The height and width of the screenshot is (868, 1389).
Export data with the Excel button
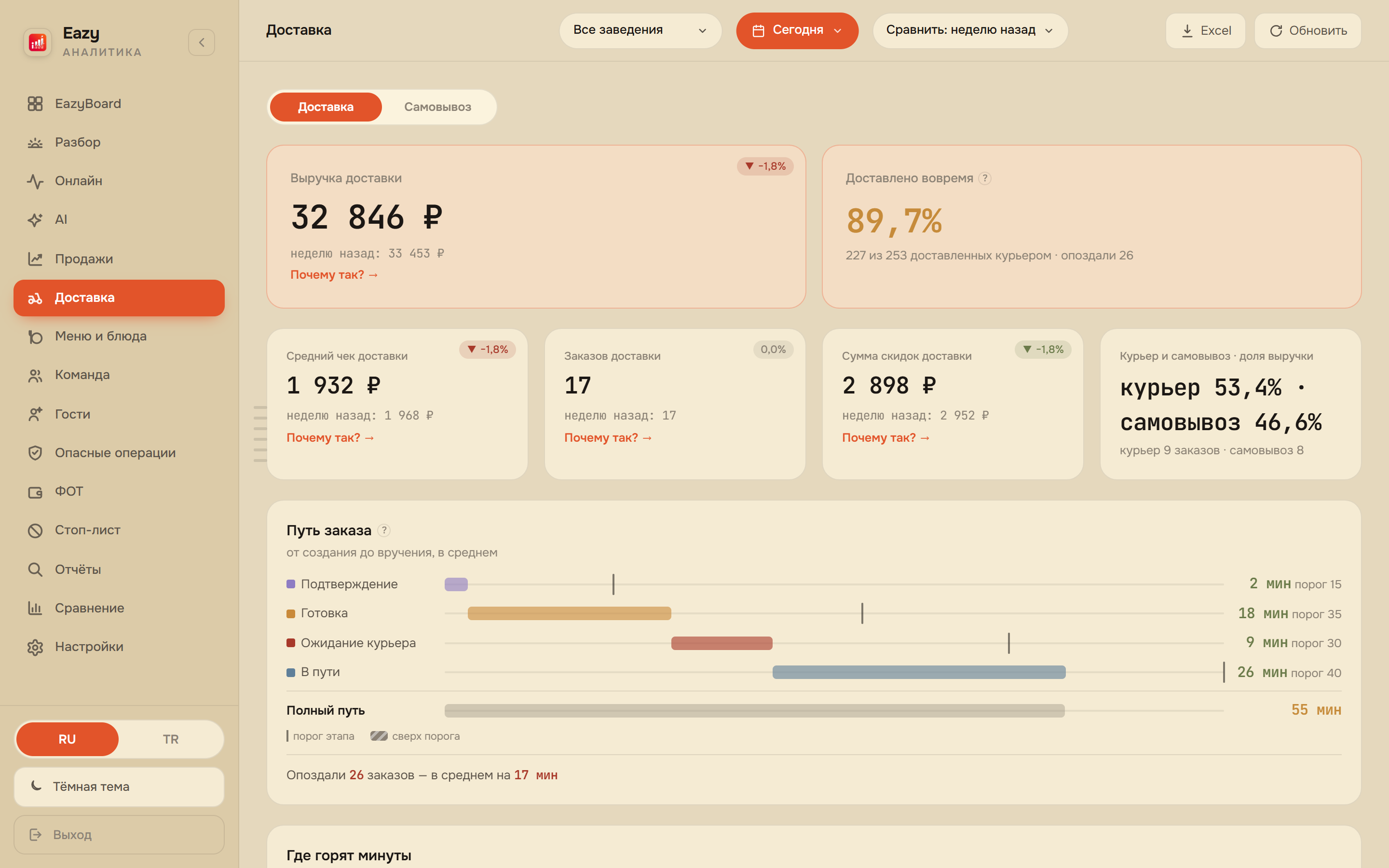click(x=1205, y=30)
